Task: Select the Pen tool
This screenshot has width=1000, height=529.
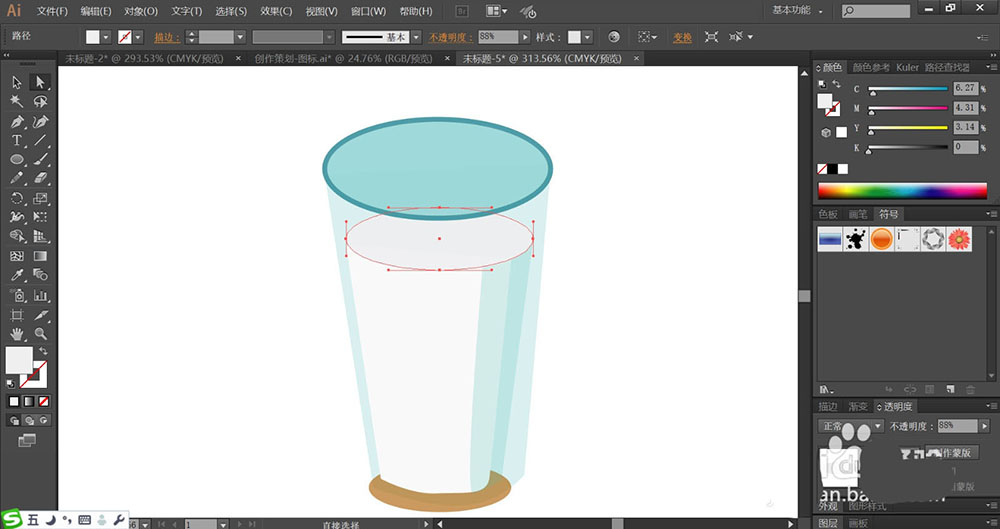Action: (17, 121)
